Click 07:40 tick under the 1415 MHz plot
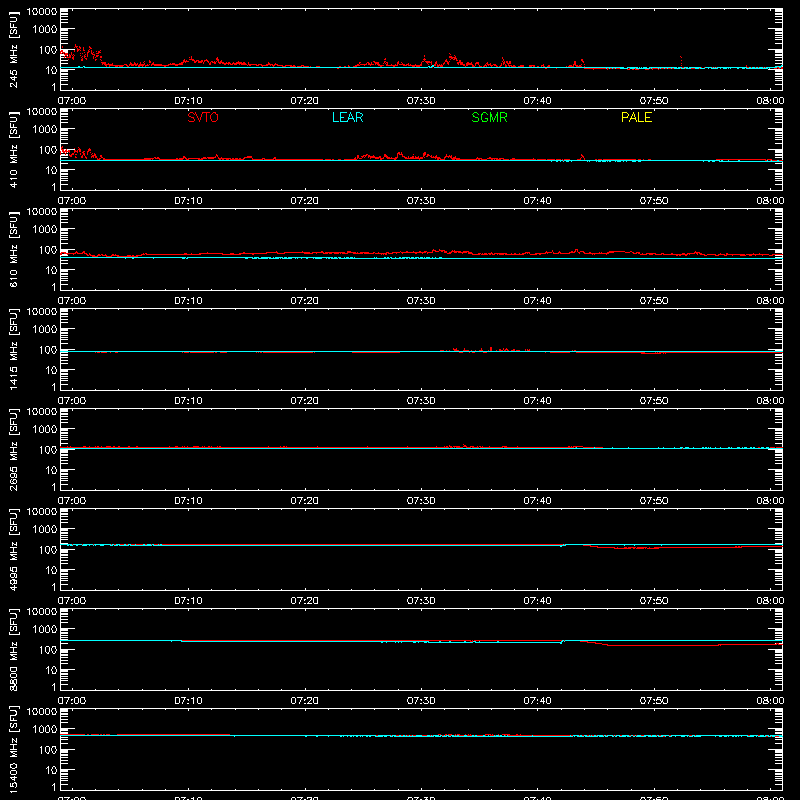The width and height of the screenshot is (800, 800). [x=537, y=401]
